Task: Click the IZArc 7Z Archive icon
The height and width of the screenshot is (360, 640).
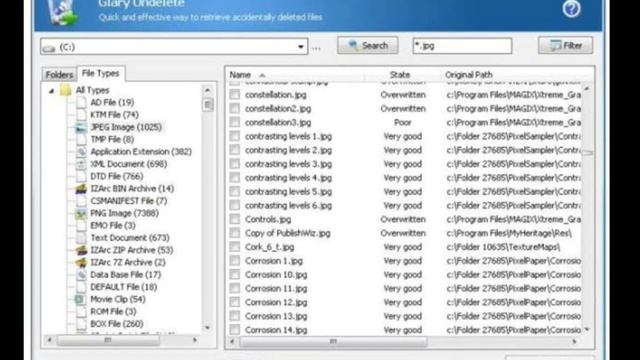Action: [81, 262]
